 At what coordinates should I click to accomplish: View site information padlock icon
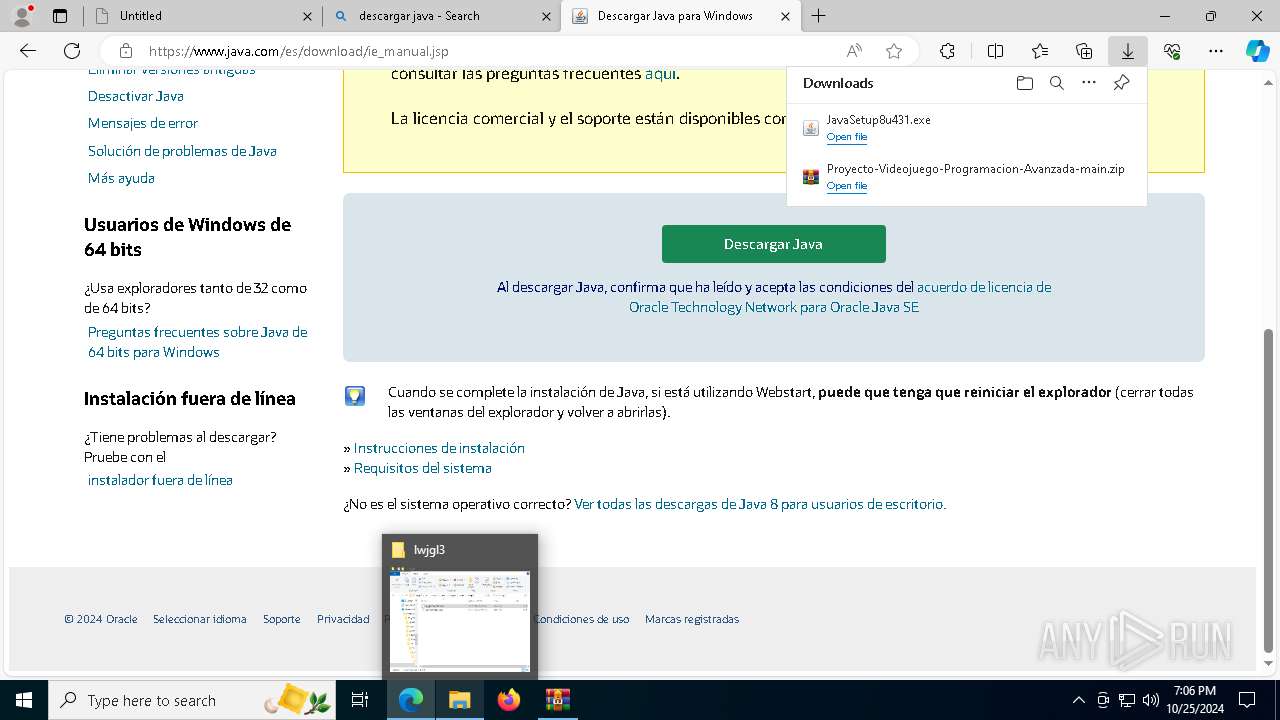pyautogui.click(x=126, y=51)
